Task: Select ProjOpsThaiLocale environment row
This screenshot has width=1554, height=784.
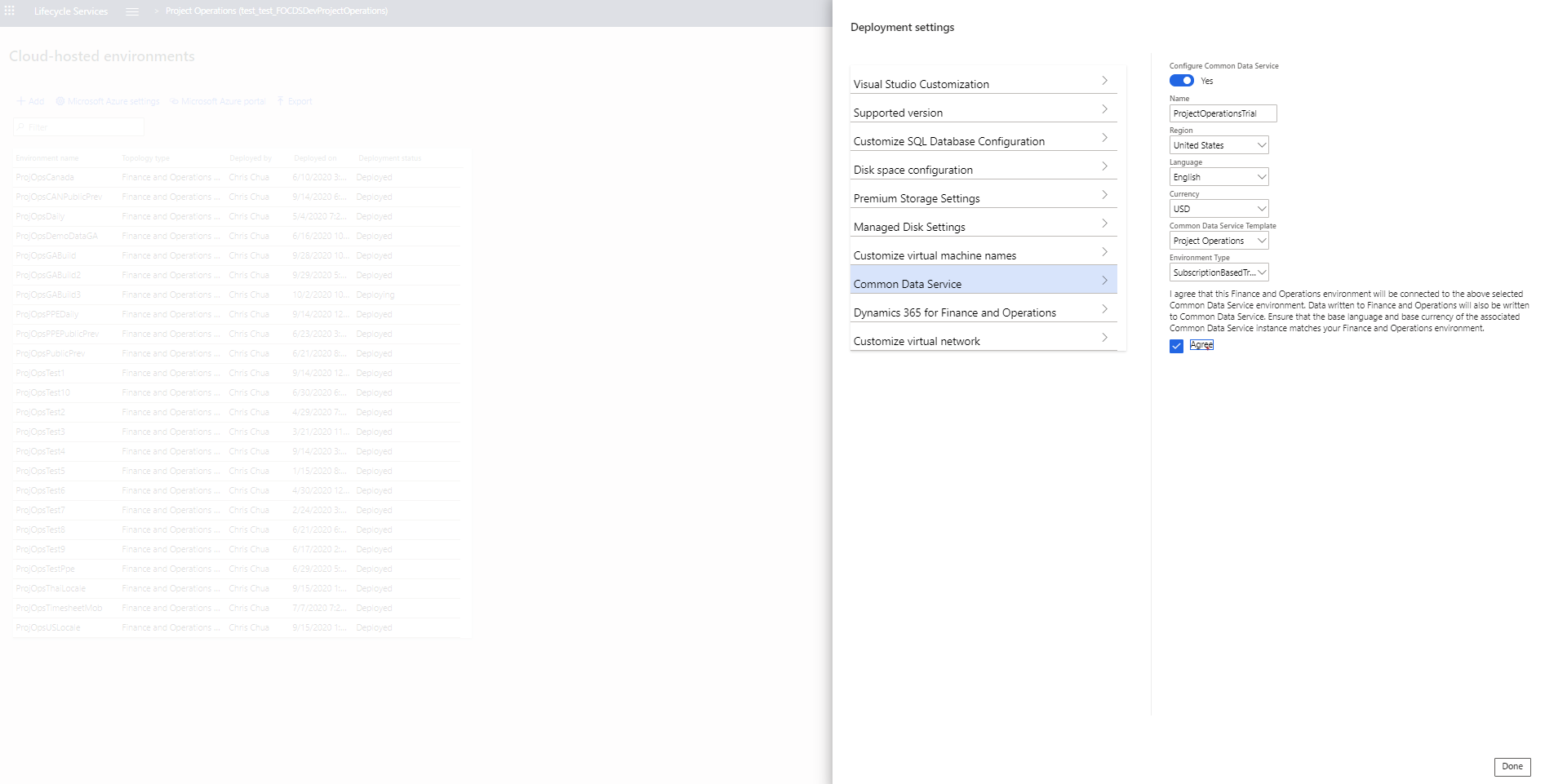Action: coord(237,588)
